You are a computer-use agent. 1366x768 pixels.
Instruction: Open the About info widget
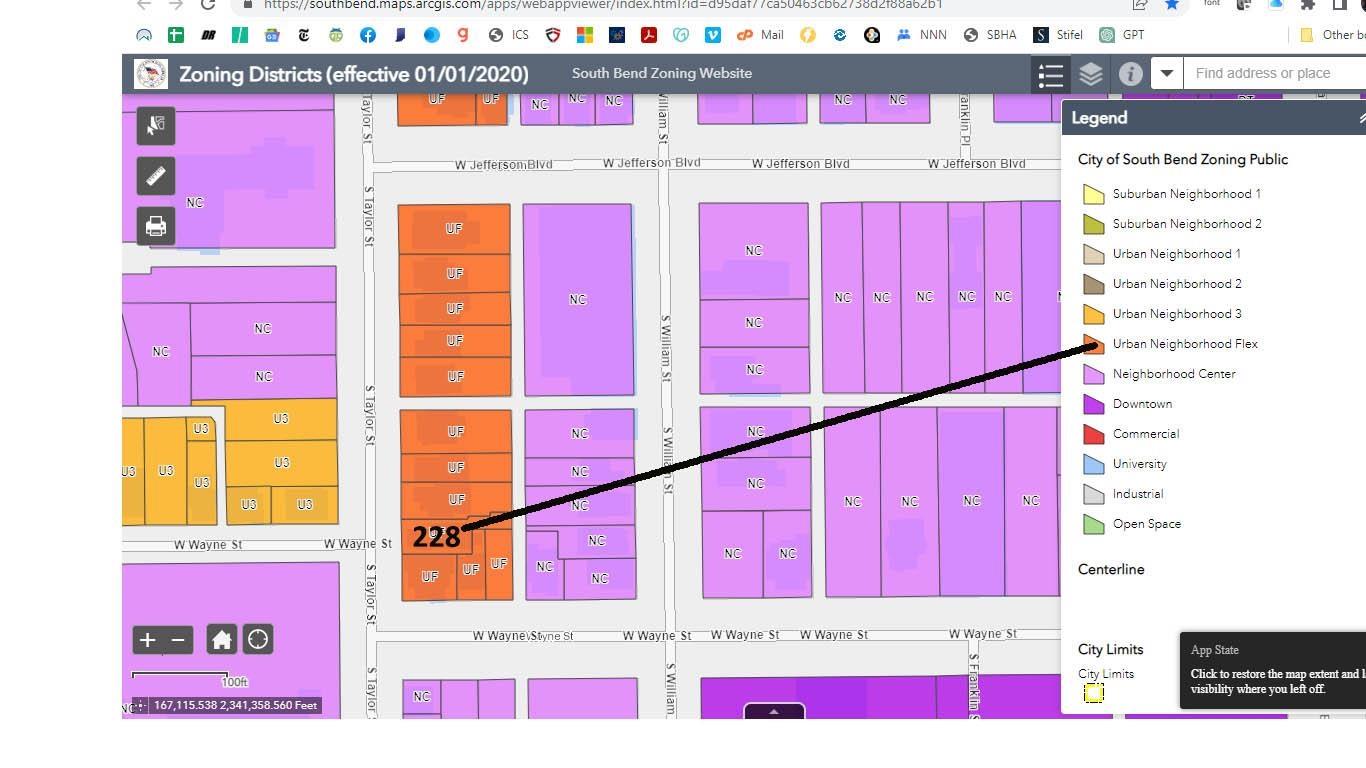(1130, 74)
